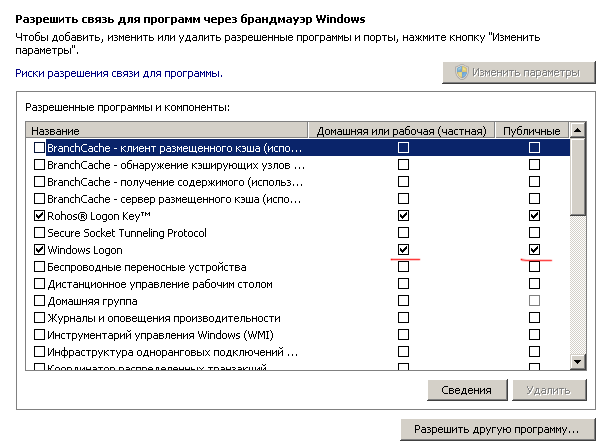606x448 pixels.
Task: Select Журналы и оповещения производительности row text
Action: pyautogui.click(x=164, y=318)
